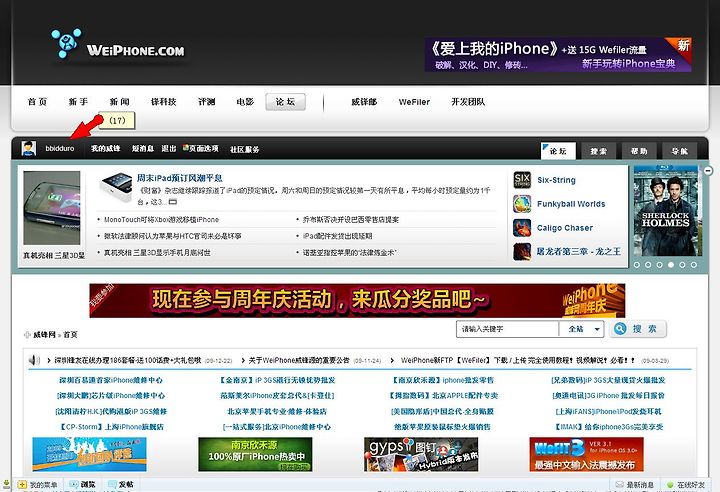Open the Microsoft HTC lawsuit news item
The width and height of the screenshot is (720, 492).
[173, 236]
